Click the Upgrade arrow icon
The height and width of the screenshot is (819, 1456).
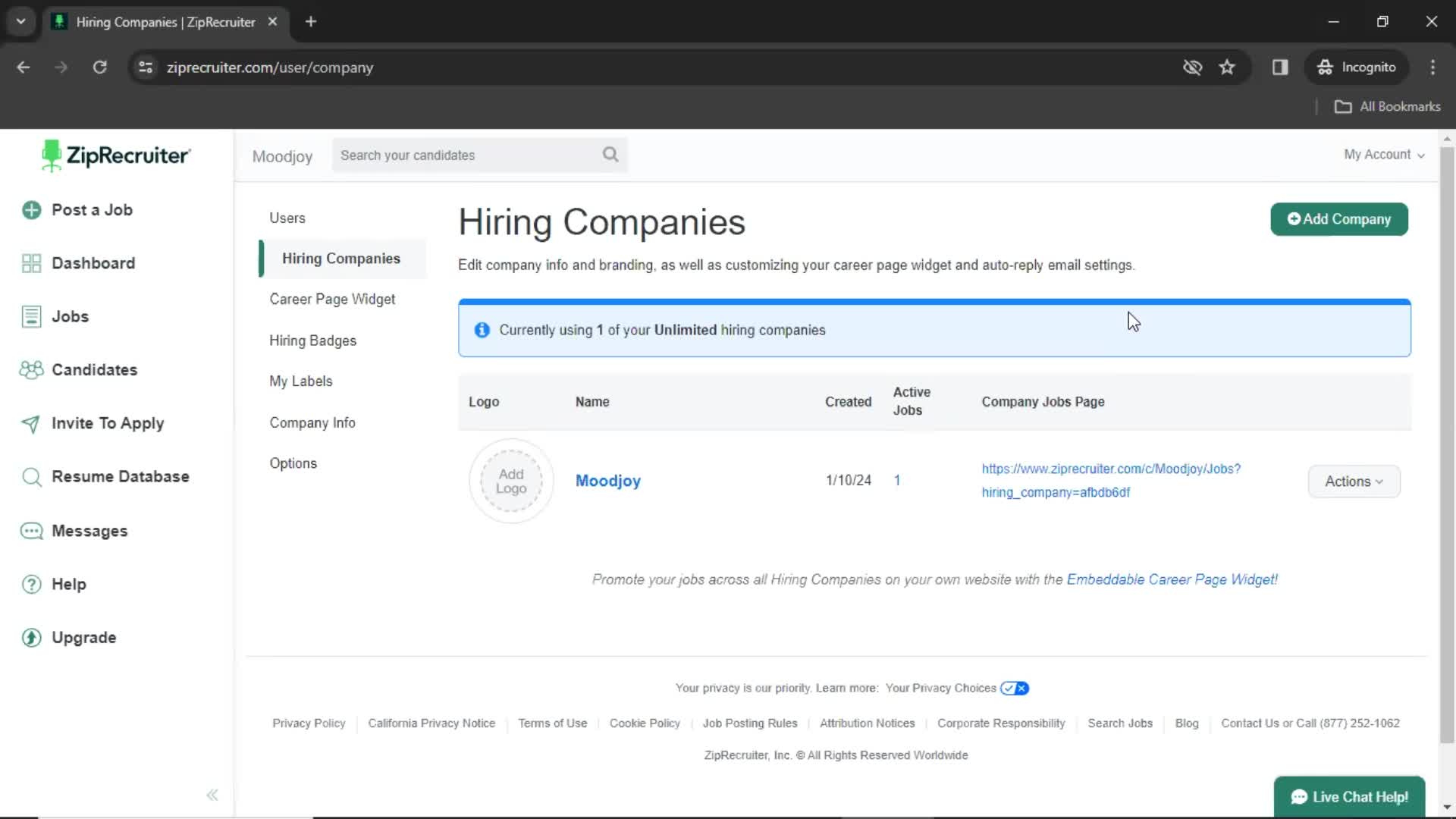pos(31,638)
